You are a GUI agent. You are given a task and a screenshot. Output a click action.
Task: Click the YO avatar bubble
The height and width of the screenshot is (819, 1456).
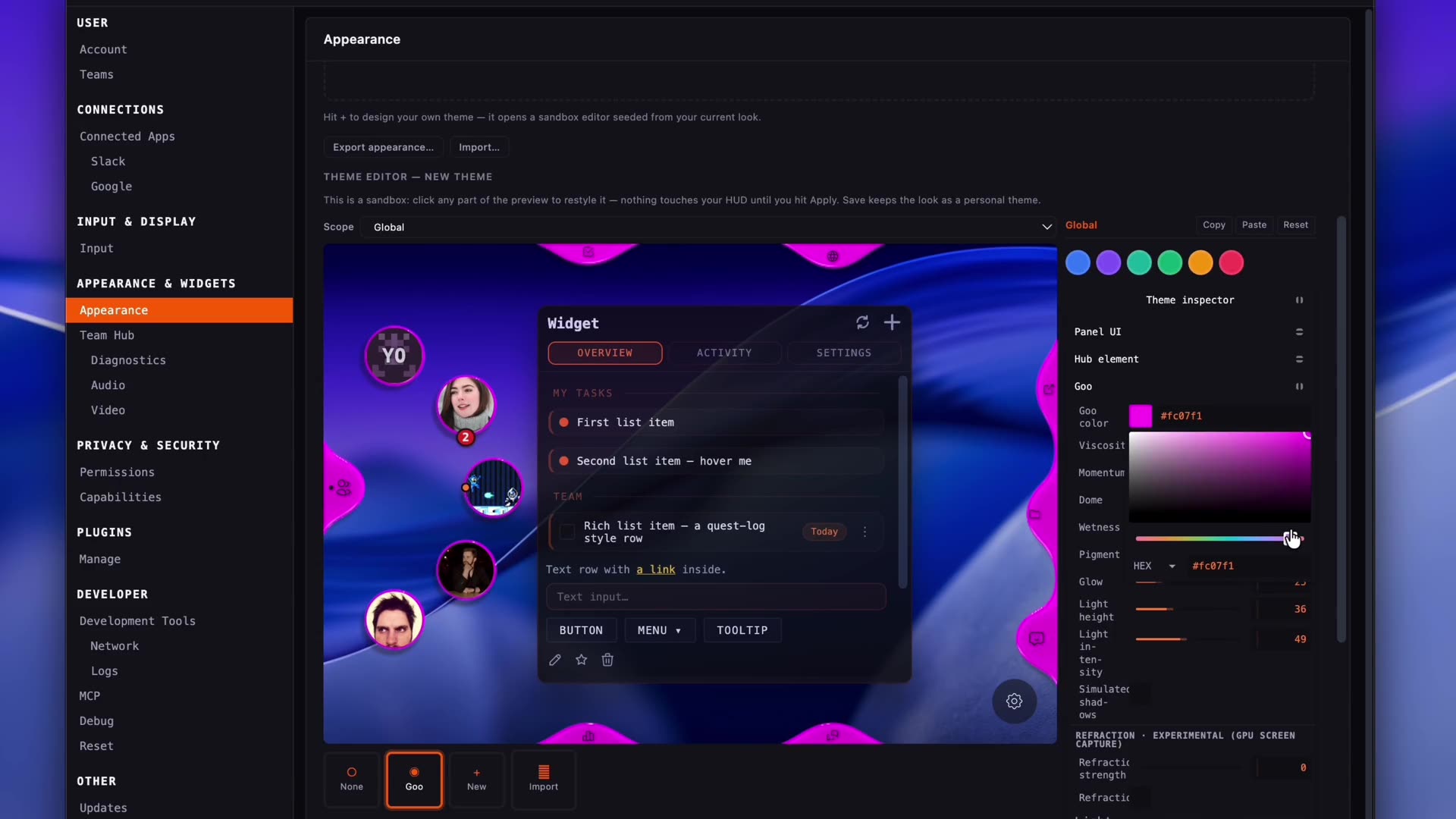coord(394,356)
